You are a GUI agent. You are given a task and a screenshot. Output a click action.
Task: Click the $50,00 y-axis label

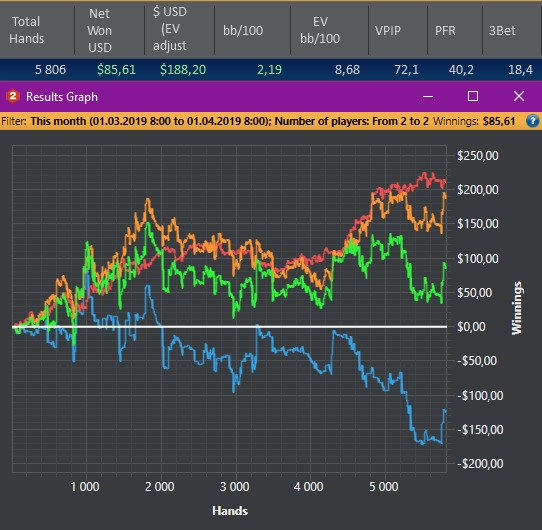pos(475,292)
